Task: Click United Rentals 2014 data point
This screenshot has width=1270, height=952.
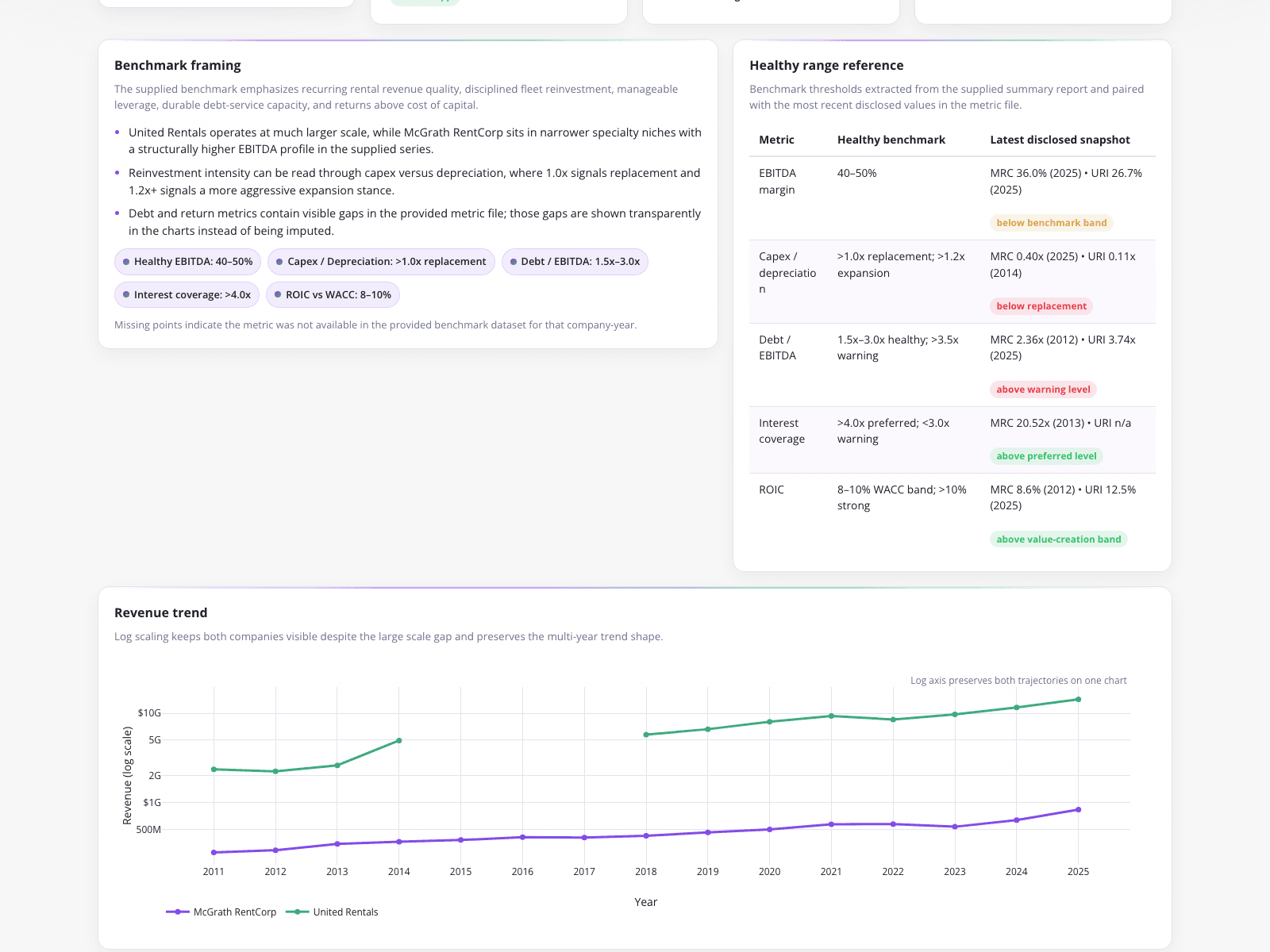Action: 398,741
